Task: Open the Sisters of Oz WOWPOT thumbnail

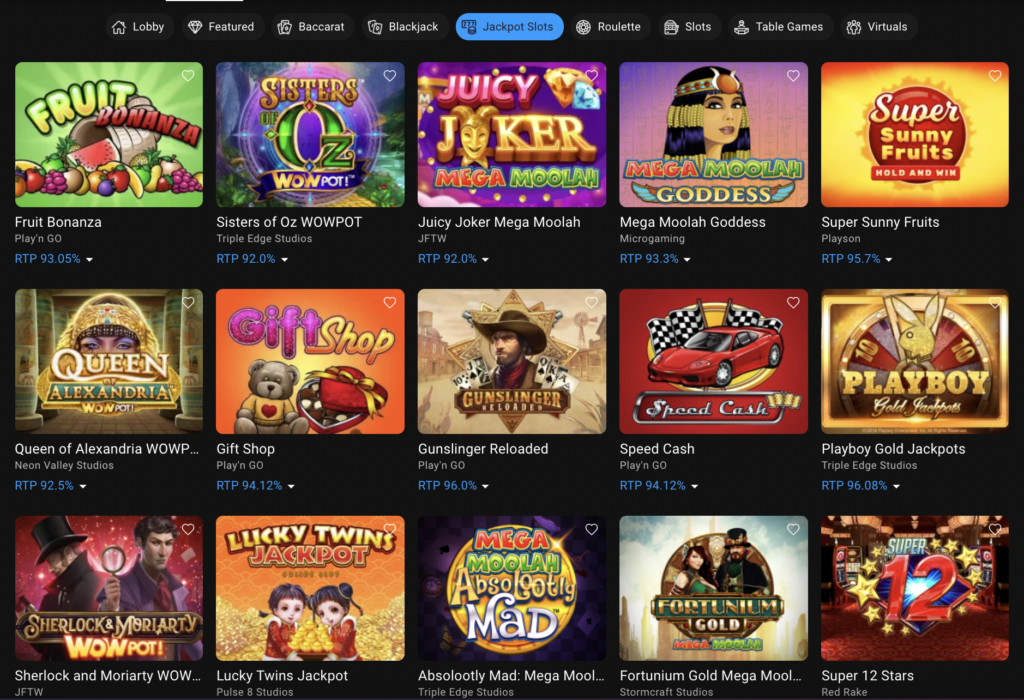Action: coord(310,135)
